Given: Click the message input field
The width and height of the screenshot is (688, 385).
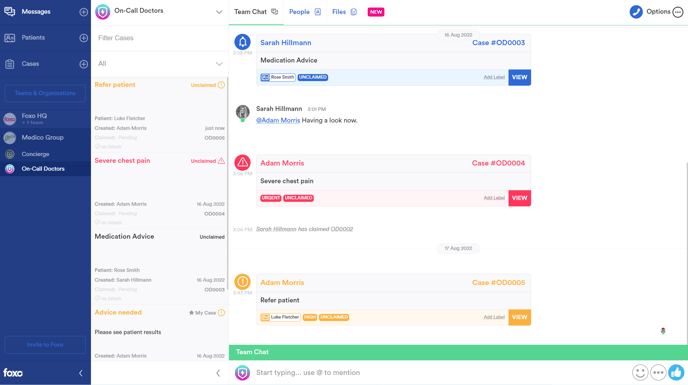Looking at the screenshot, I should click(x=441, y=373).
